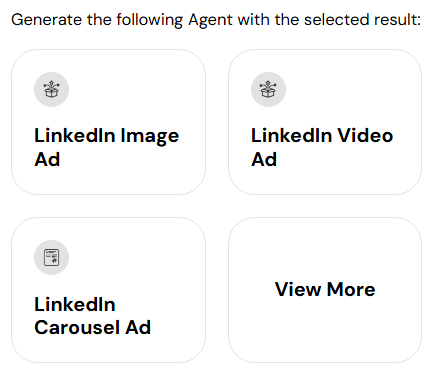Click the 'LinkedIn Image Ad' title text
Image resolution: width=431 pixels, height=369 pixels.
pos(107,147)
